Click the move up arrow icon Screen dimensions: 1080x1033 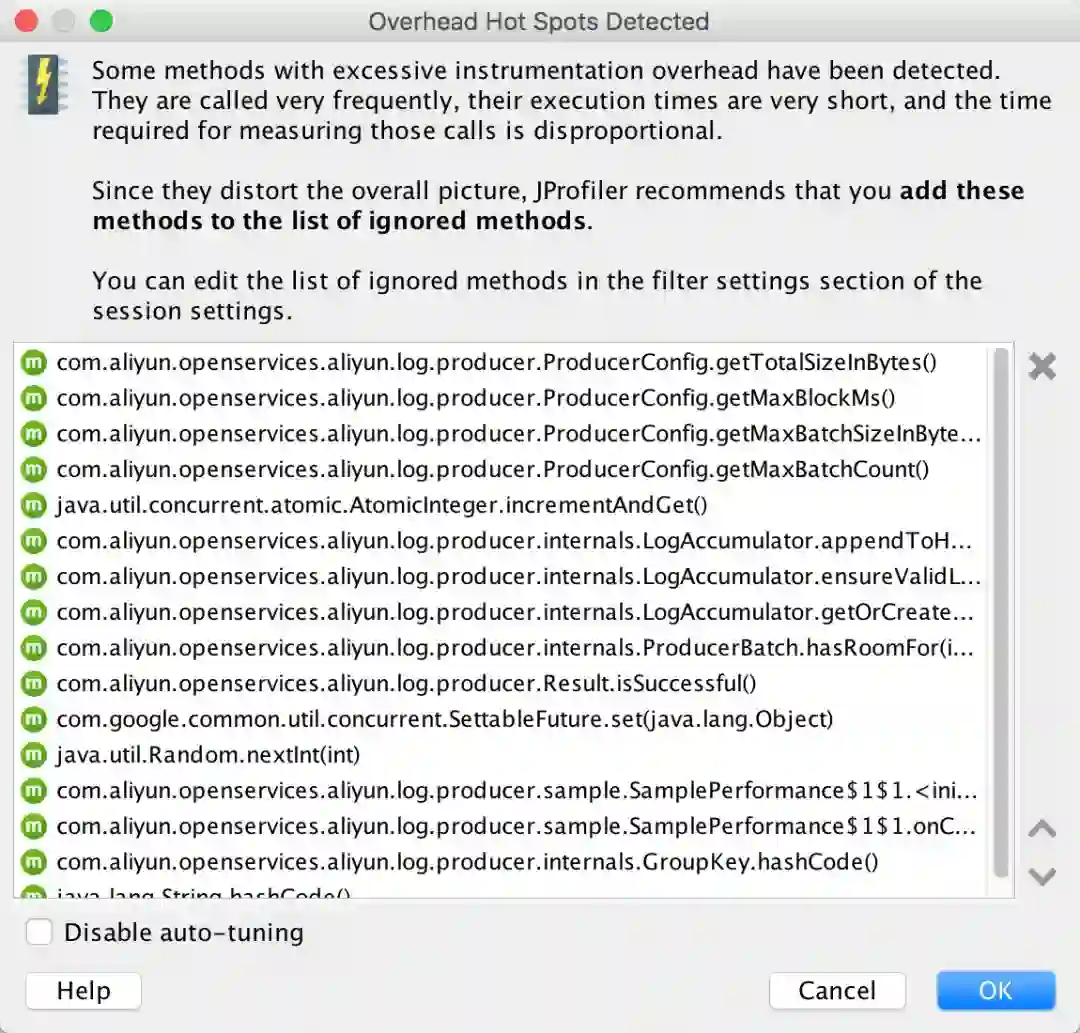point(1042,829)
